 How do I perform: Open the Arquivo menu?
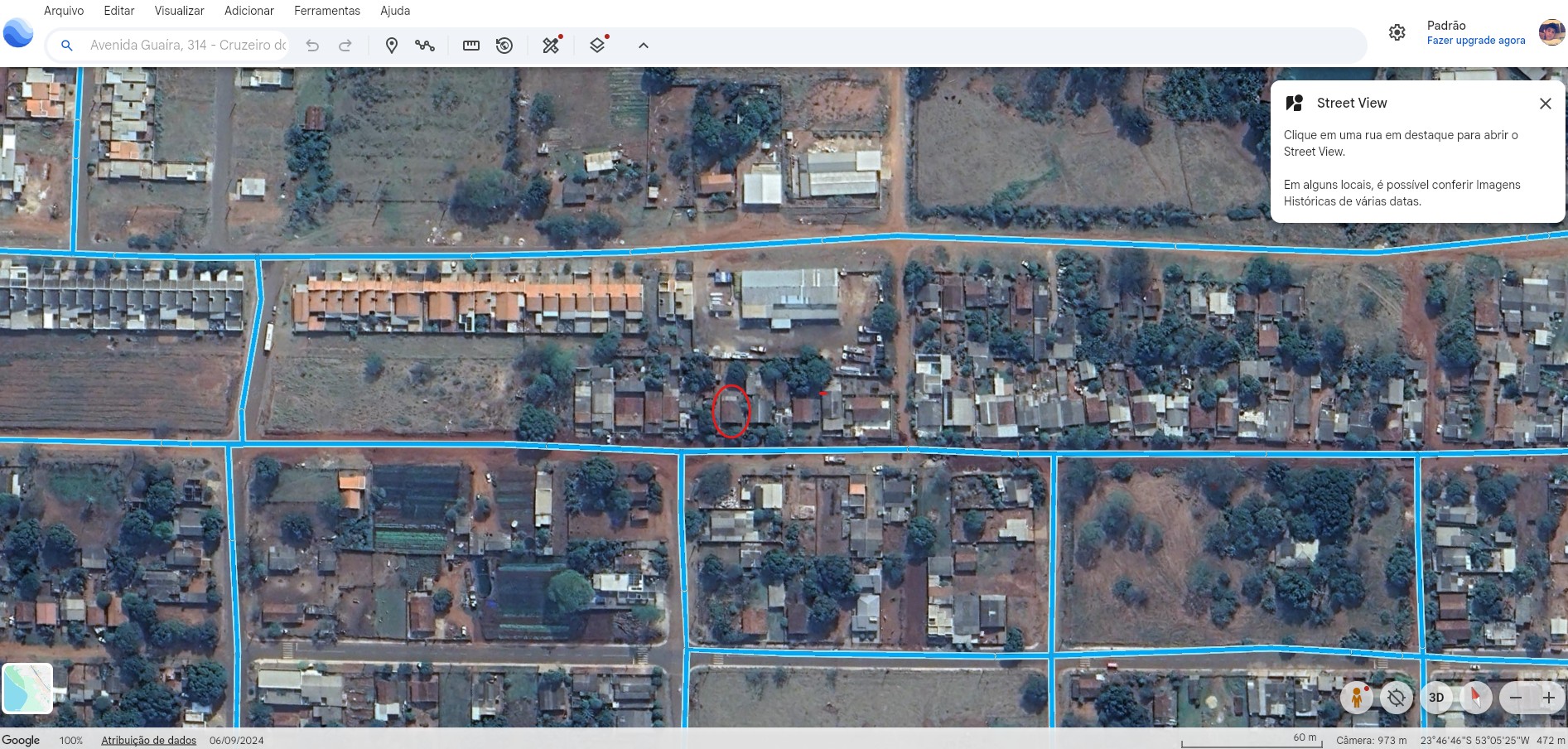64,11
